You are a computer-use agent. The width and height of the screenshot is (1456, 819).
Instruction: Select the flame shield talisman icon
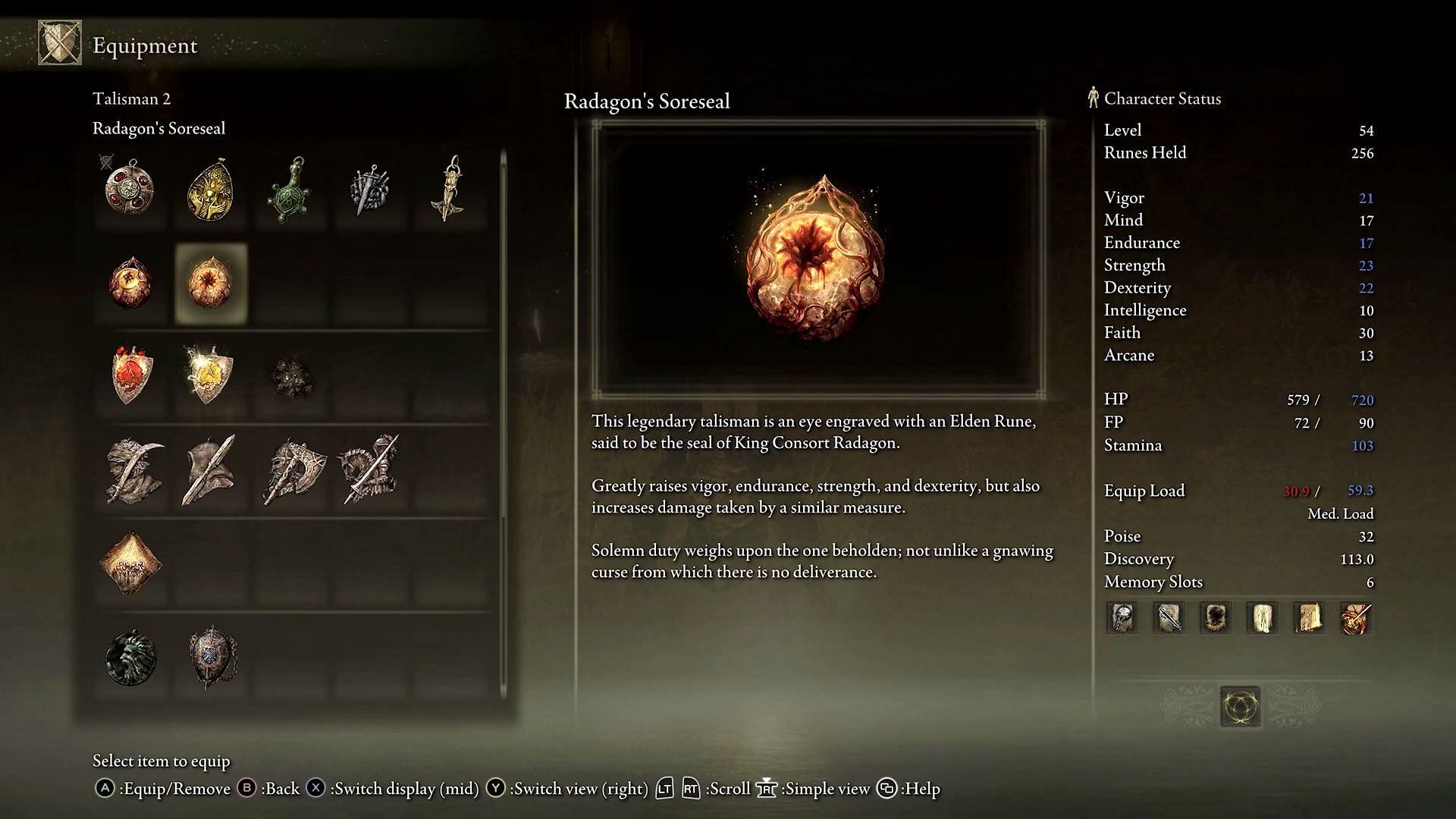pos(129,375)
